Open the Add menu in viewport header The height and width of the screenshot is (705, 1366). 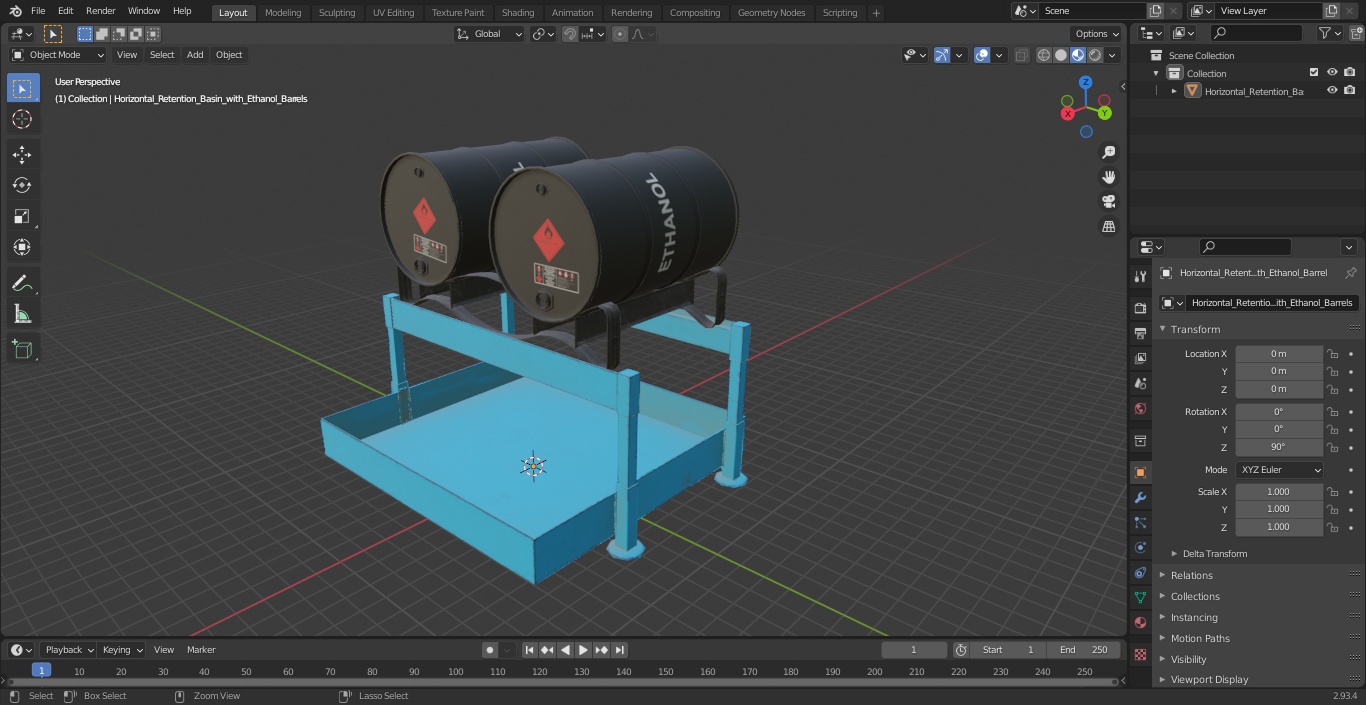tap(195, 55)
